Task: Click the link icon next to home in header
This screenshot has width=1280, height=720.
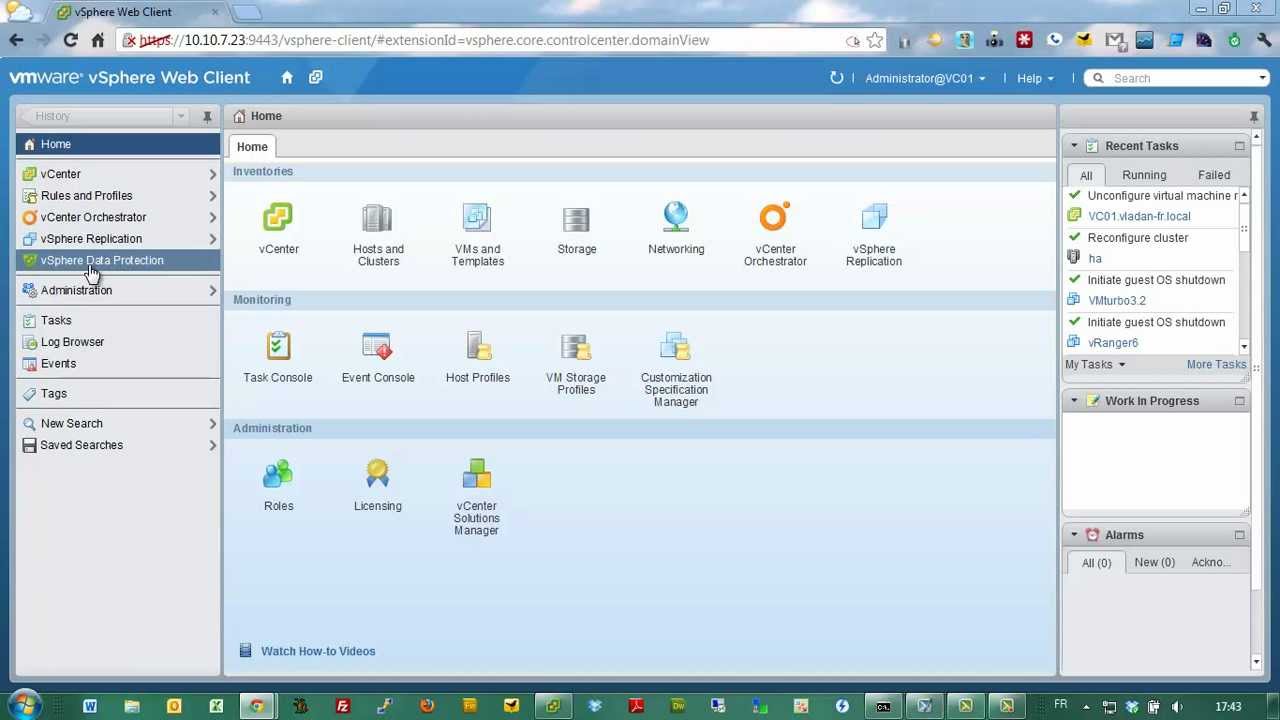Action: click(x=315, y=77)
